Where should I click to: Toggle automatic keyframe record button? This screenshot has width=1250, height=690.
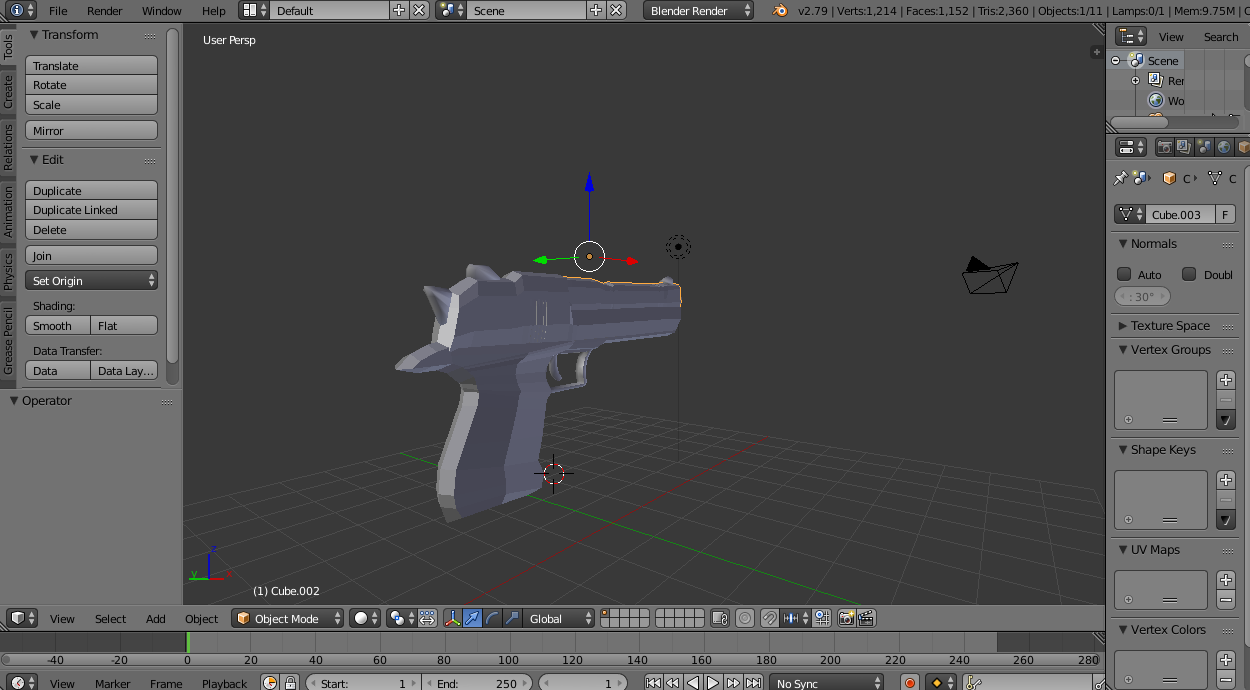[x=910, y=683]
